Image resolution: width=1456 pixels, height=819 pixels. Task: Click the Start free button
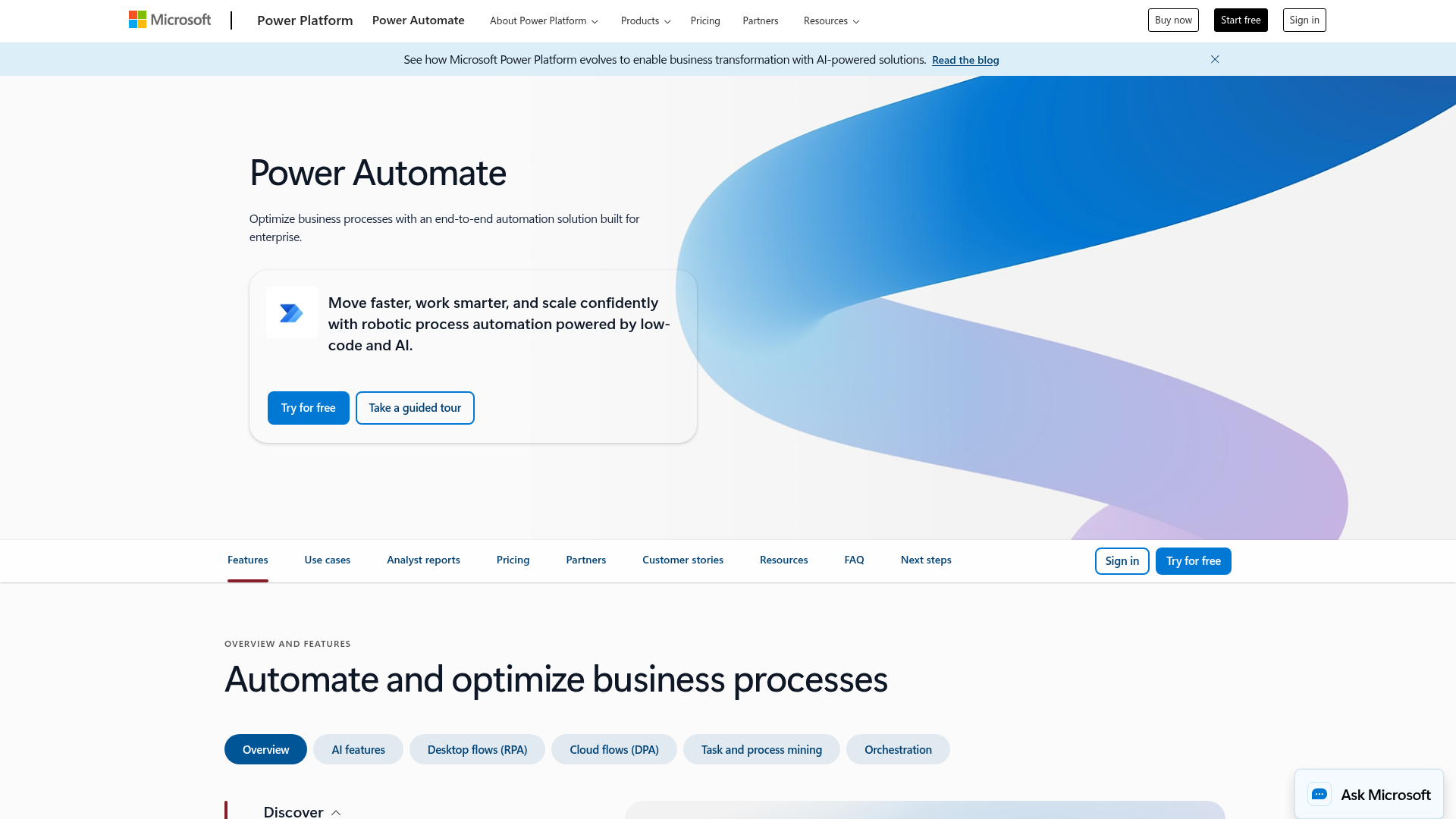coord(1240,20)
